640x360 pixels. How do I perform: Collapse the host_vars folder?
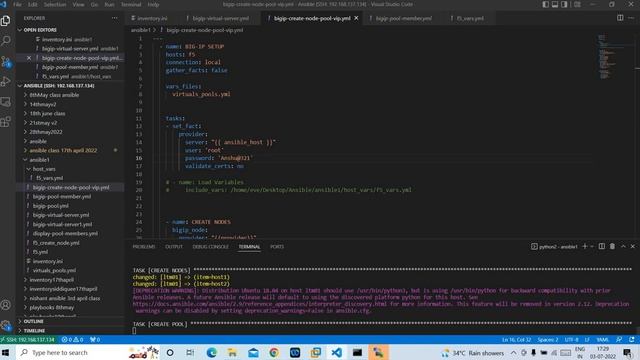tap(44, 169)
